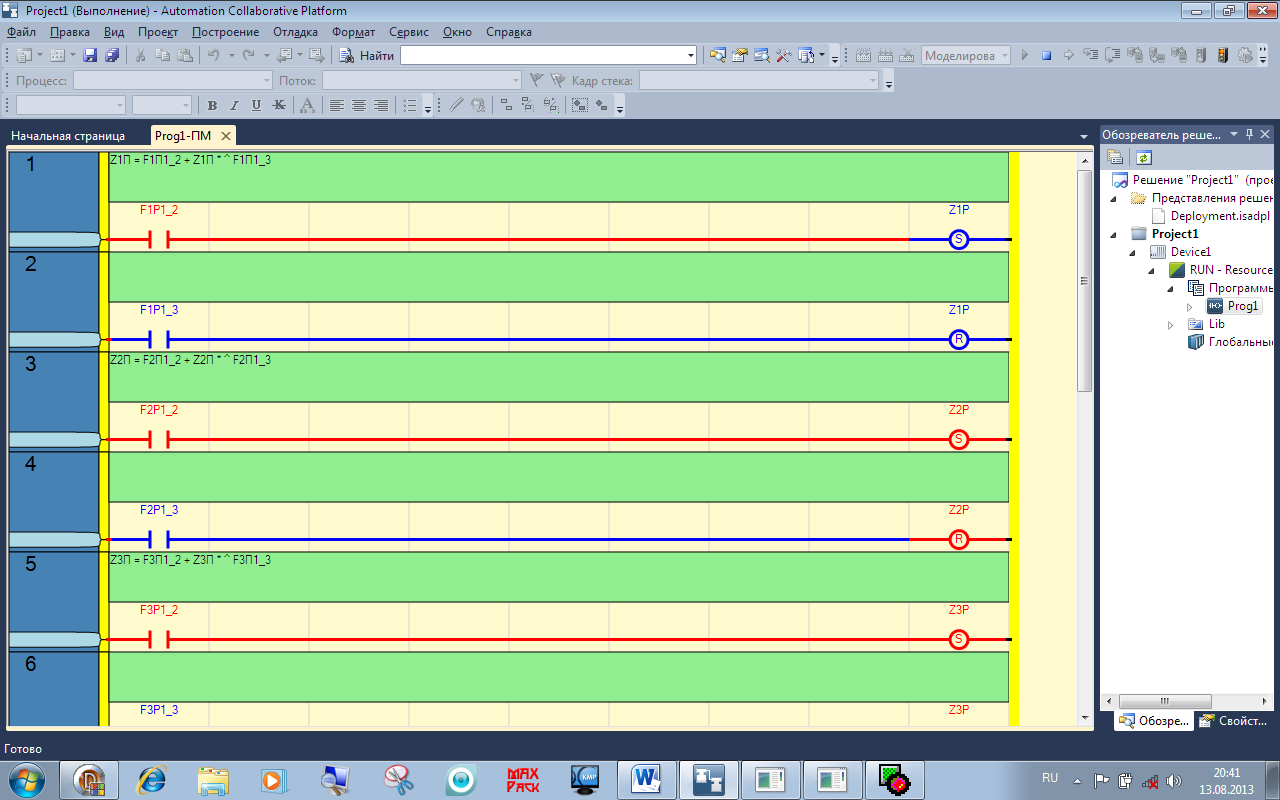Select Глобальны... node in the solution tree
Image resolution: width=1280 pixels, height=800 pixels.
click(1241, 342)
